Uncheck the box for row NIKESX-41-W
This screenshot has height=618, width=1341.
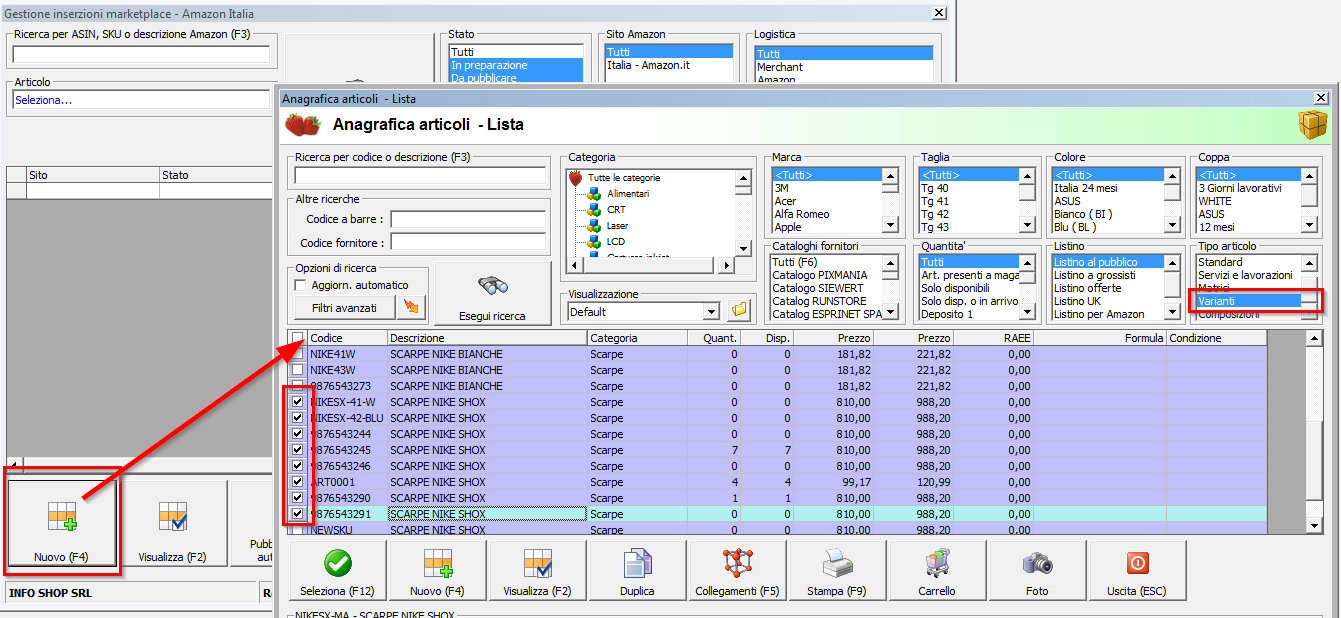tap(297, 402)
